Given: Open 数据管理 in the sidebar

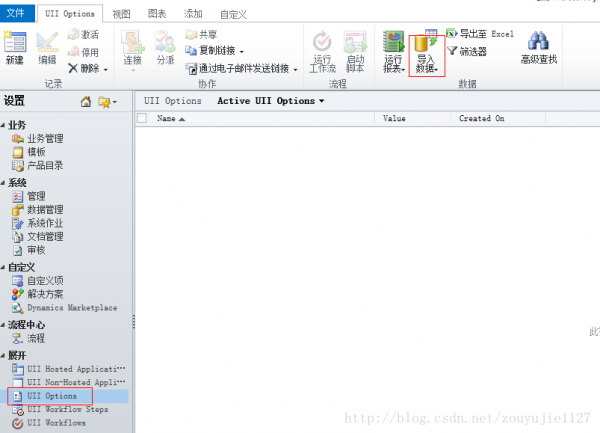Looking at the screenshot, I should 38,210.
